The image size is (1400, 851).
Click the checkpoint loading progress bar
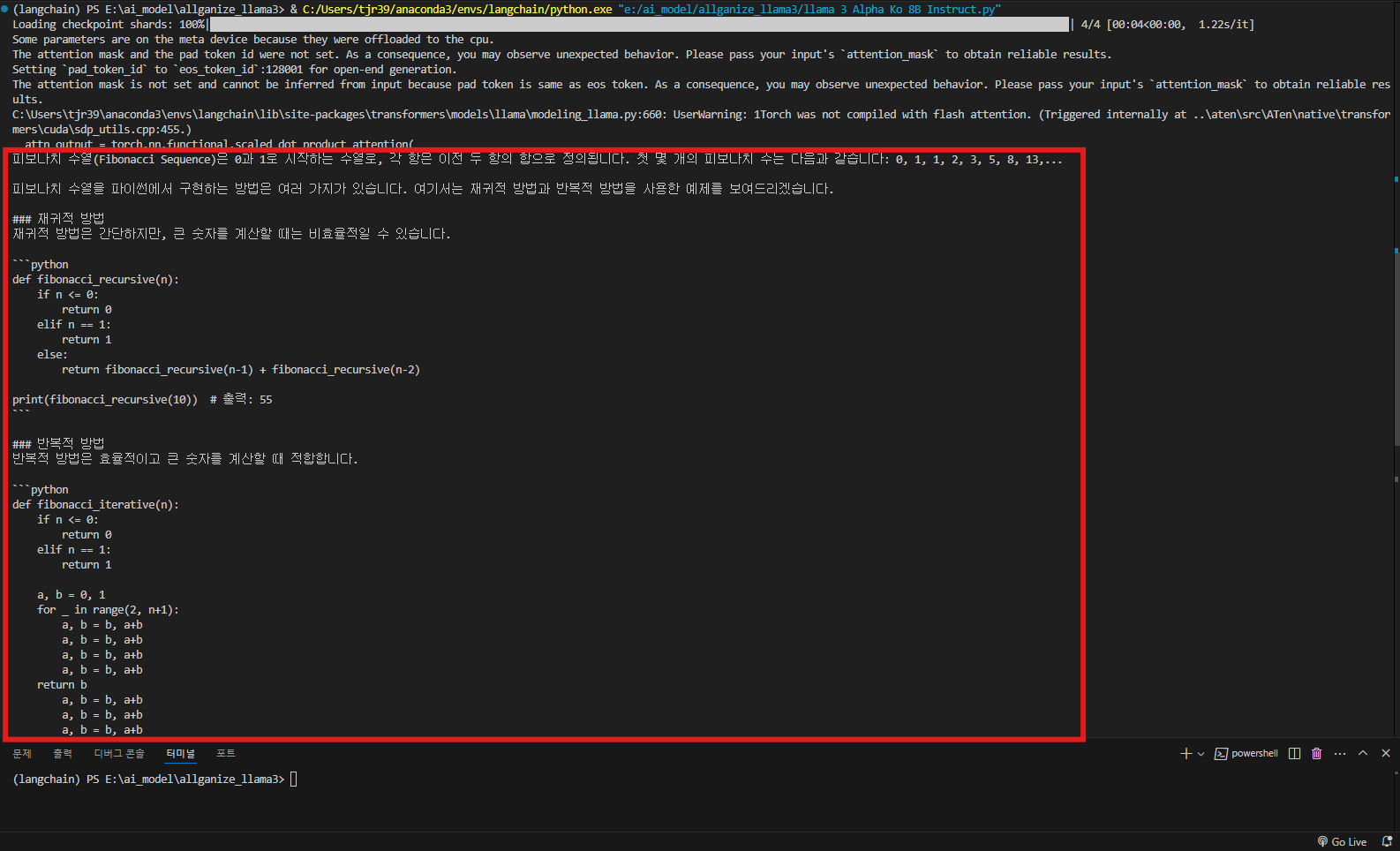click(638, 24)
